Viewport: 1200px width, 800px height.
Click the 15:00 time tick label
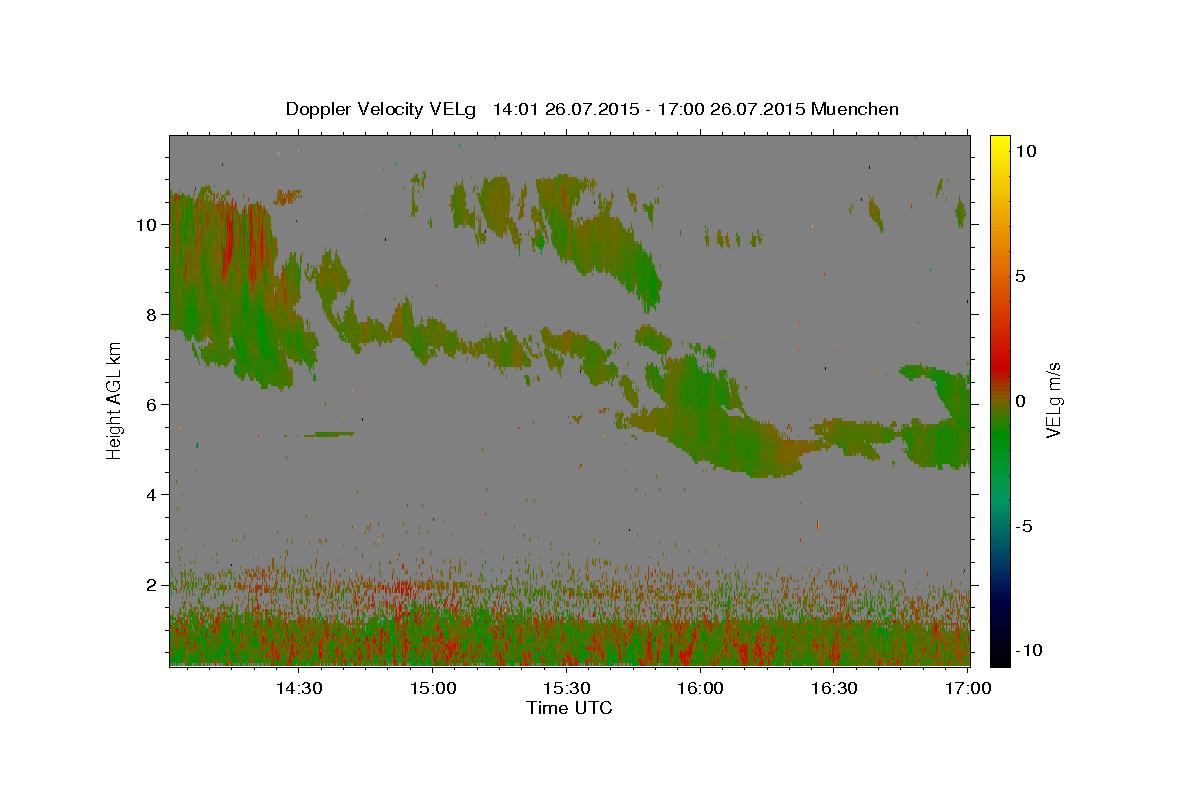(x=433, y=688)
